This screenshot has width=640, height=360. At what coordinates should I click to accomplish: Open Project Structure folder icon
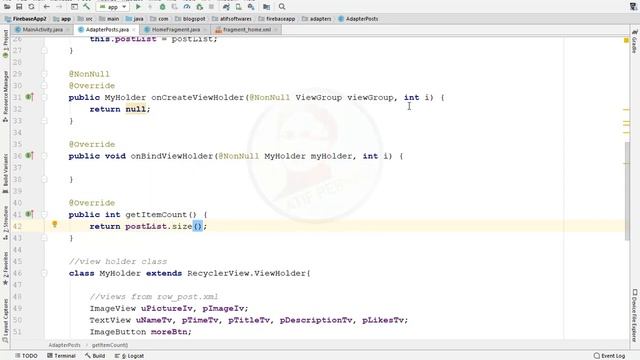pos(267,7)
